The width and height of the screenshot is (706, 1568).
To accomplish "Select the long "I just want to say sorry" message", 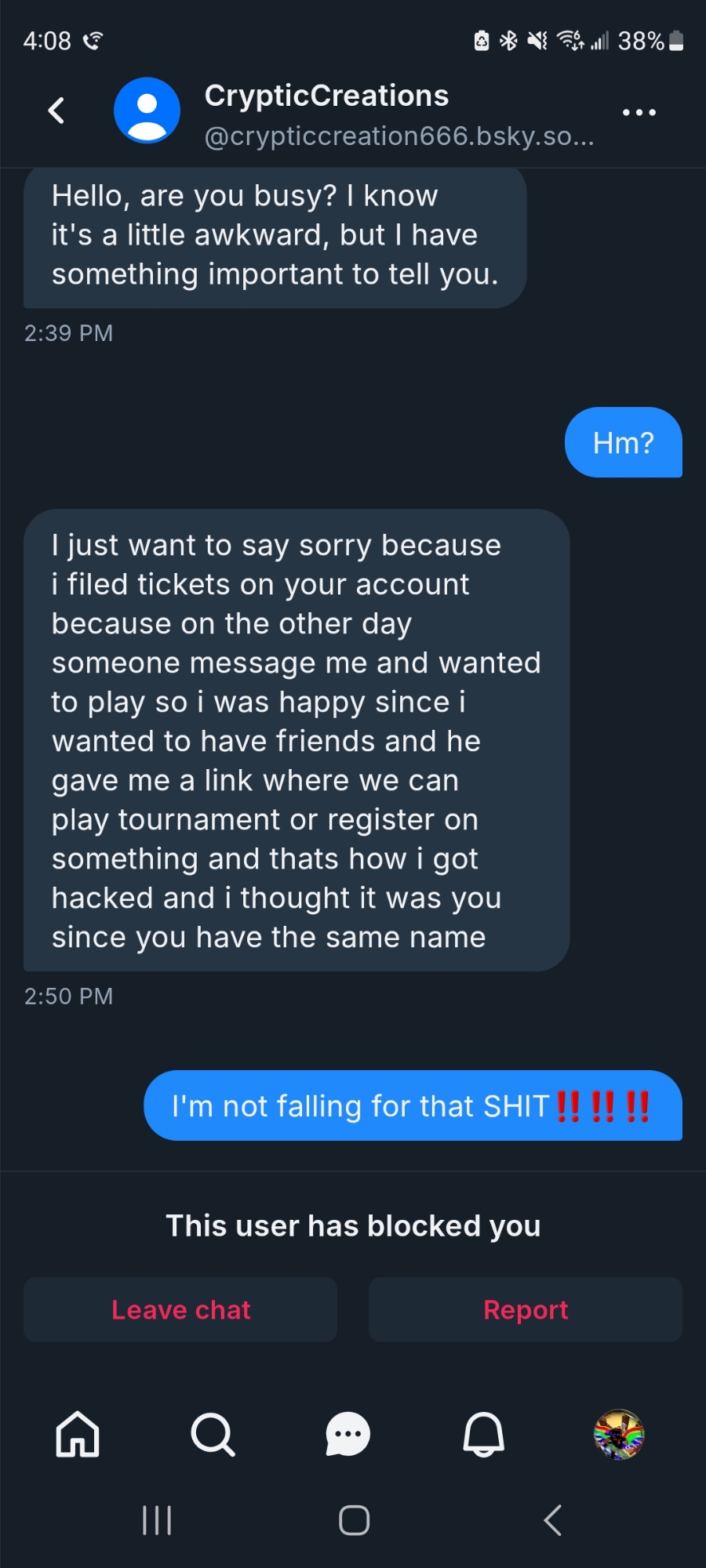I will (297, 740).
